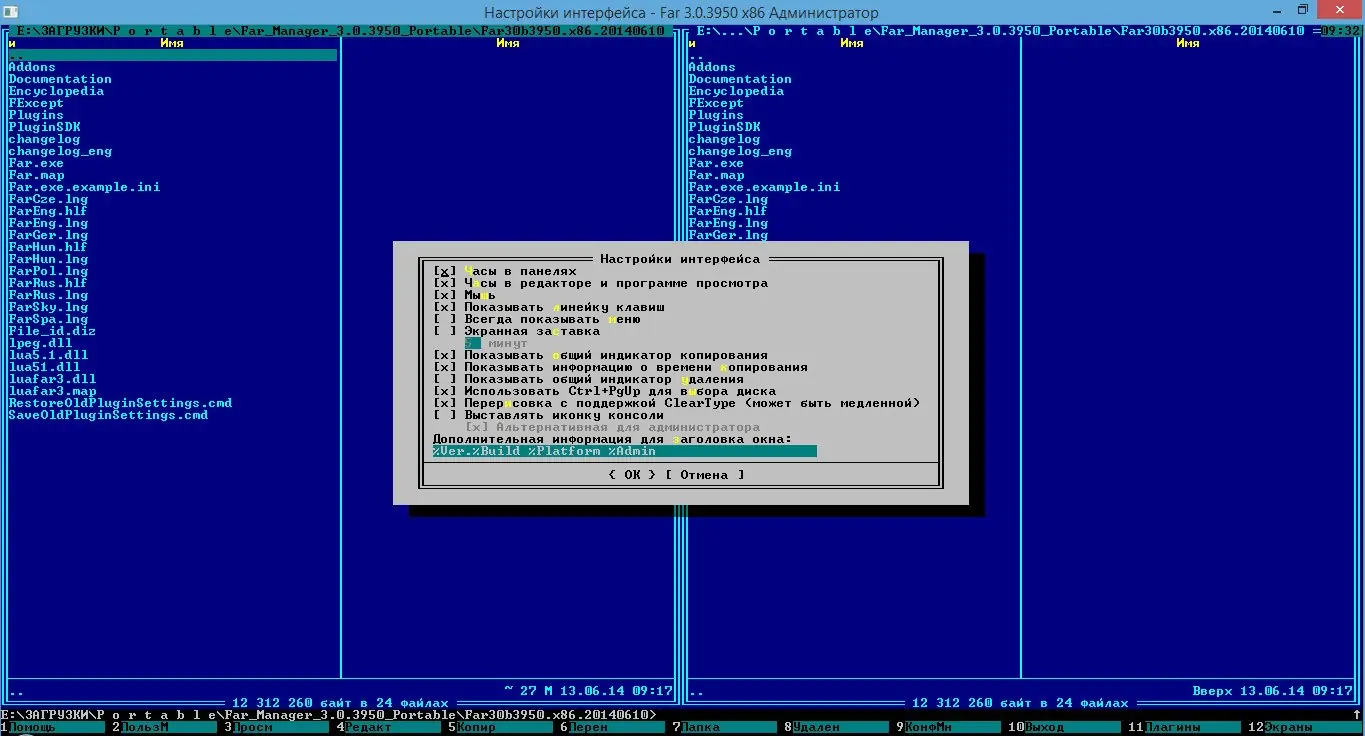This screenshot has height=736, width=1365.
Task: Select 'lua5.1.dll' in the left panel
Action: coord(48,355)
